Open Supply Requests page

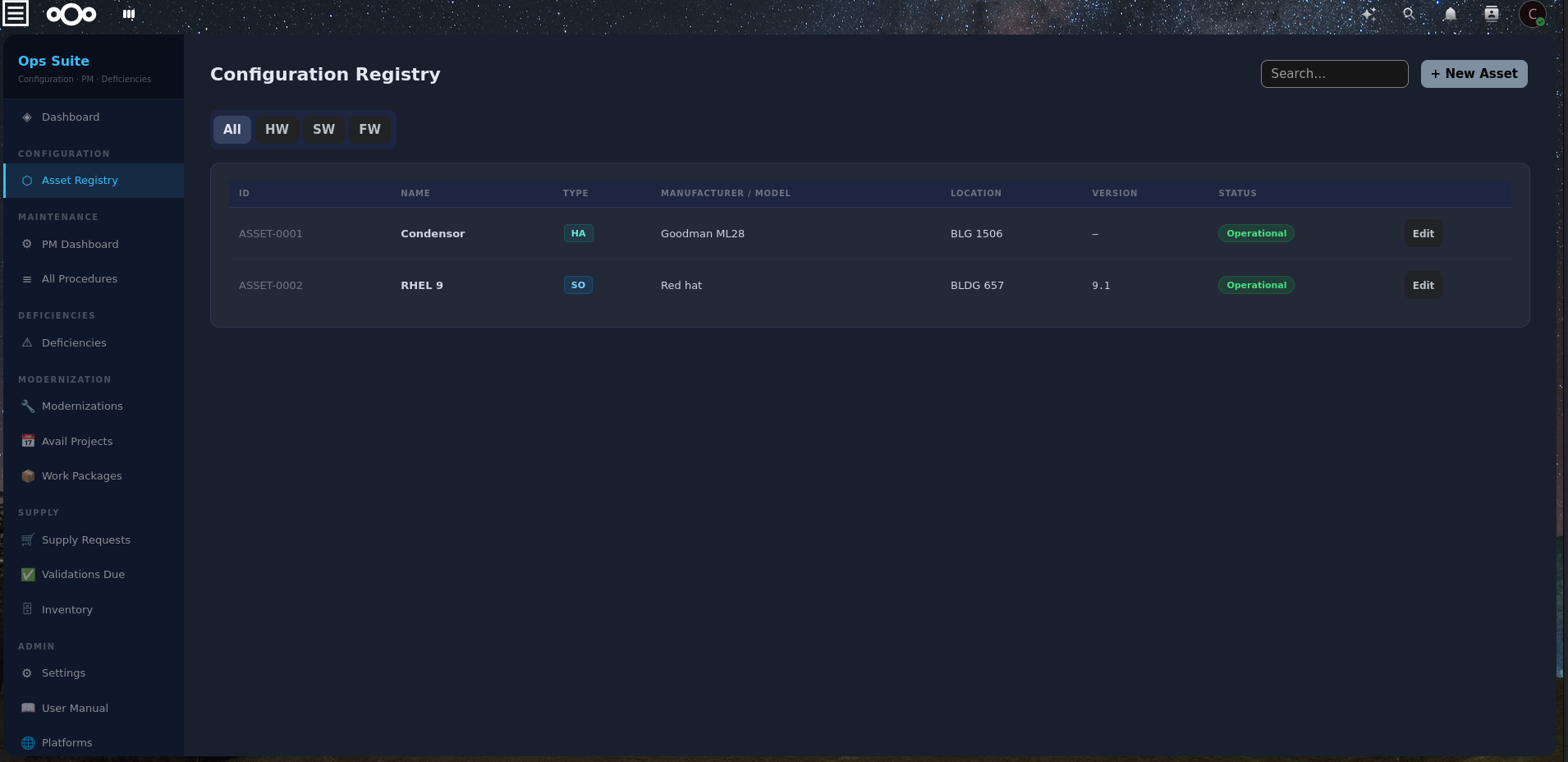click(x=94, y=540)
